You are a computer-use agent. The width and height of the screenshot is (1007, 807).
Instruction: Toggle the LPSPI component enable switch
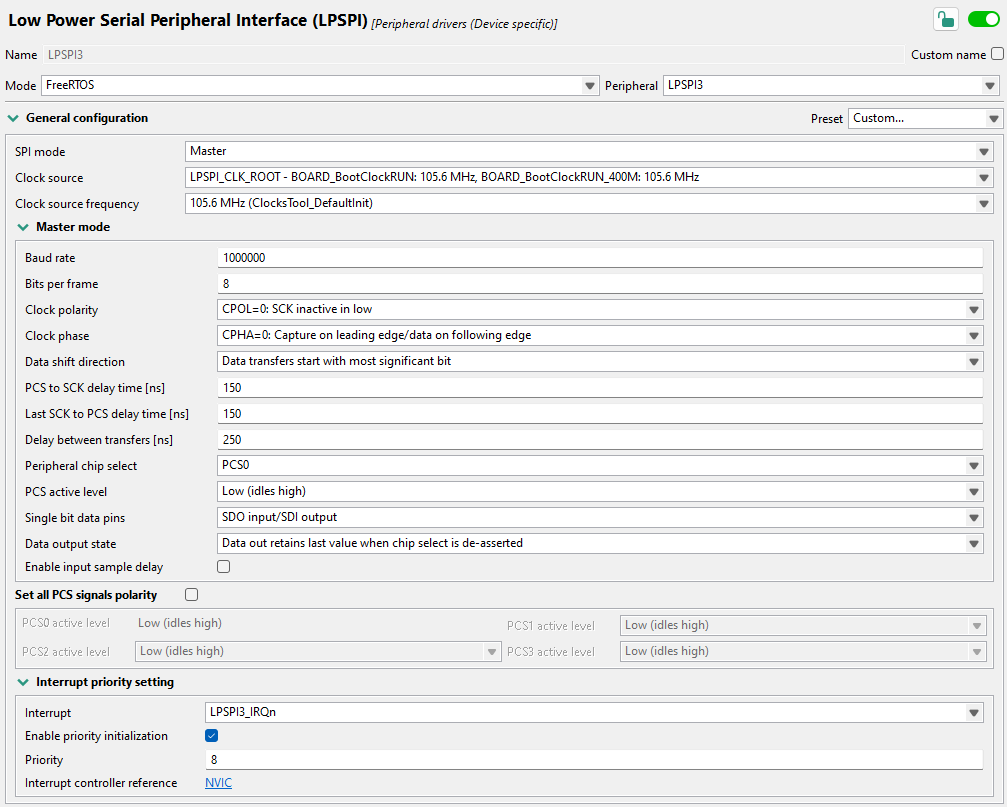pos(983,19)
